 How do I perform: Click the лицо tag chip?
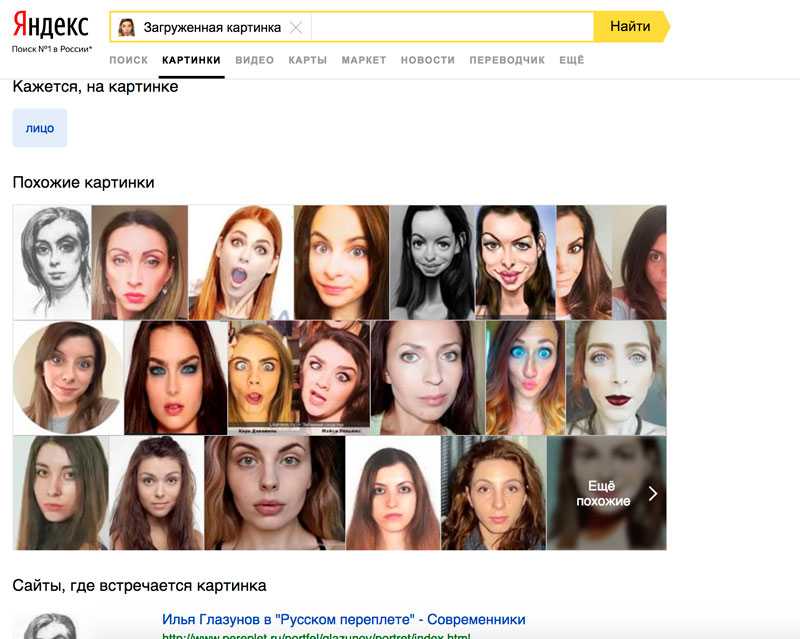pyautogui.click(x=40, y=128)
